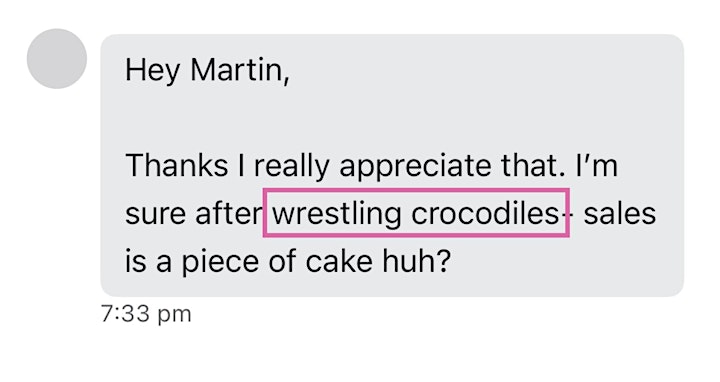Click the word 'appreciate' in the message
720x382 pixels.
tap(415, 167)
